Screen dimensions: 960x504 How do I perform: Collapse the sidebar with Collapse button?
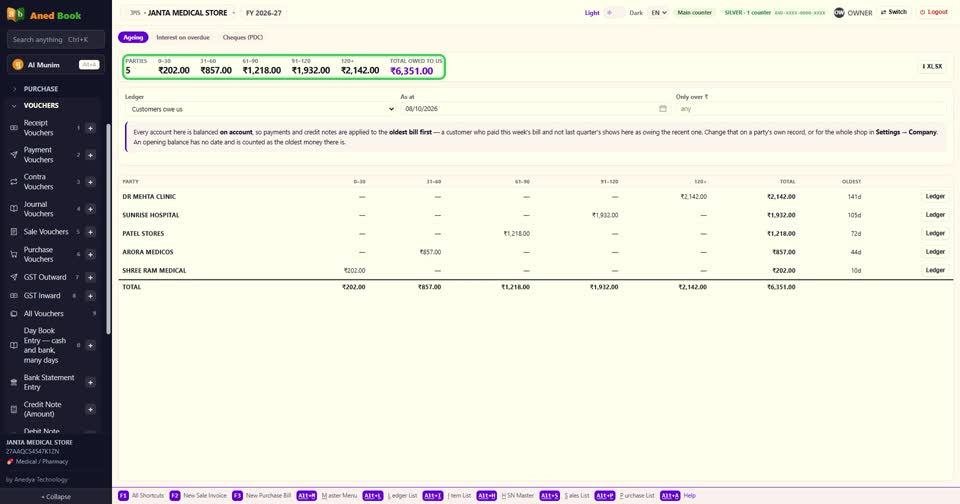click(x=56, y=497)
